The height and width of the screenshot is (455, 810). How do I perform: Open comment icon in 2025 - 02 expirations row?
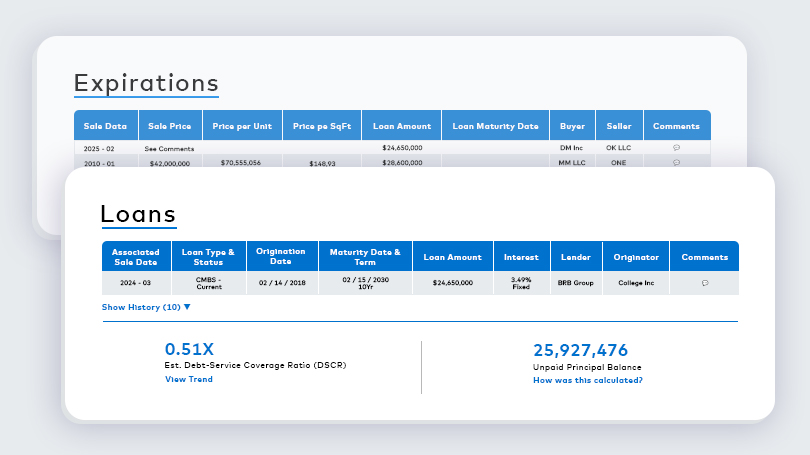(676, 148)
